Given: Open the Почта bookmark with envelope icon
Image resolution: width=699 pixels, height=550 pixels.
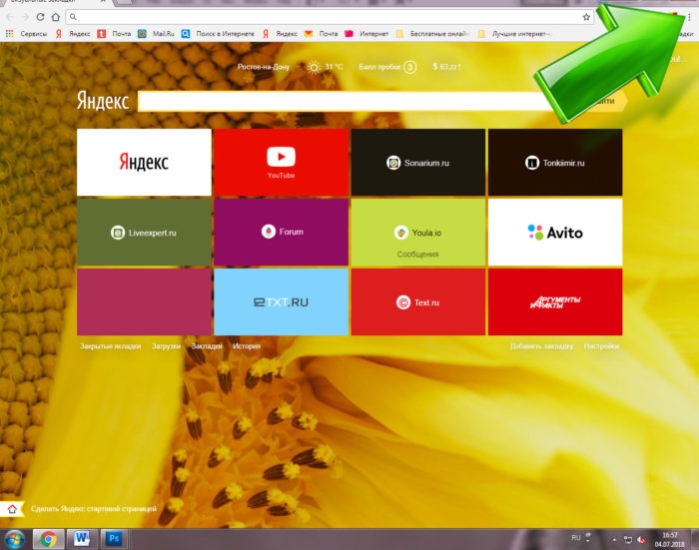Looking at the screenshot, I should pyautogui.click(x=321, y=33).
